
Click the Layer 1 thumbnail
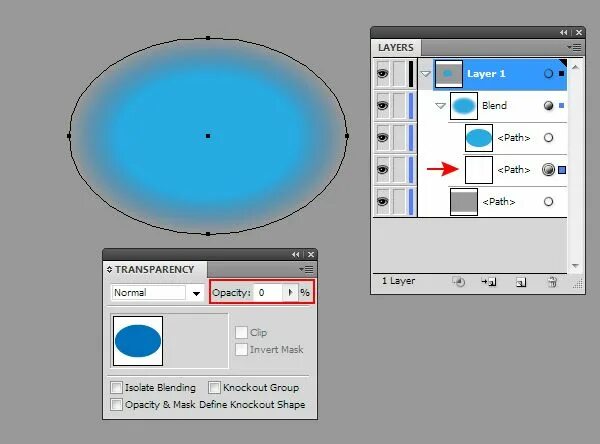(449, 73)
